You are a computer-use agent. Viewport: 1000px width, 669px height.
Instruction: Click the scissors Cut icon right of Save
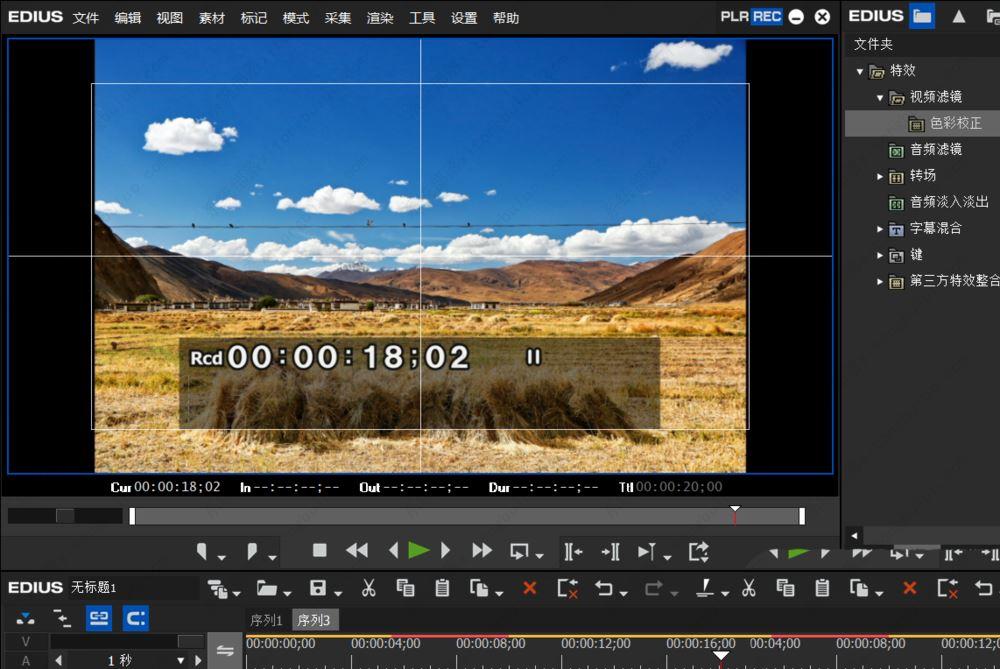[x=369, y=588]
